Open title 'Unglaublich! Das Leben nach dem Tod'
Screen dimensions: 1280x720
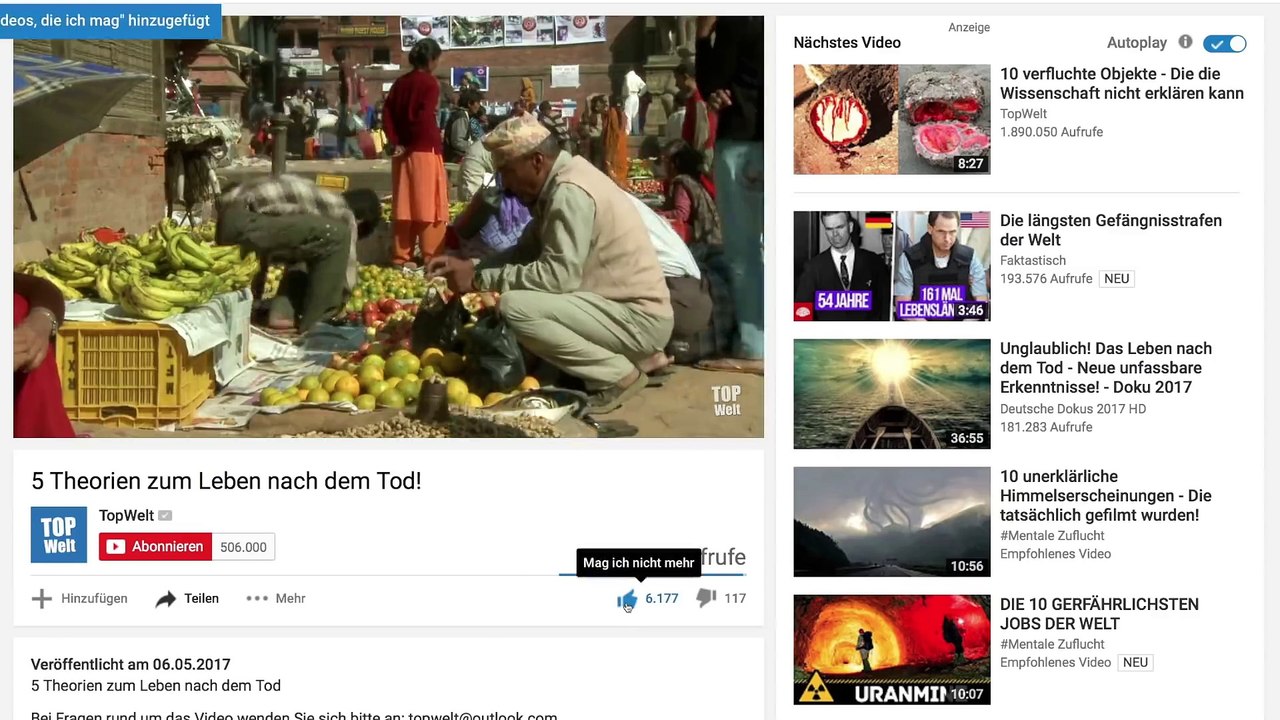pyautogui.click(x=1106, y=368)
